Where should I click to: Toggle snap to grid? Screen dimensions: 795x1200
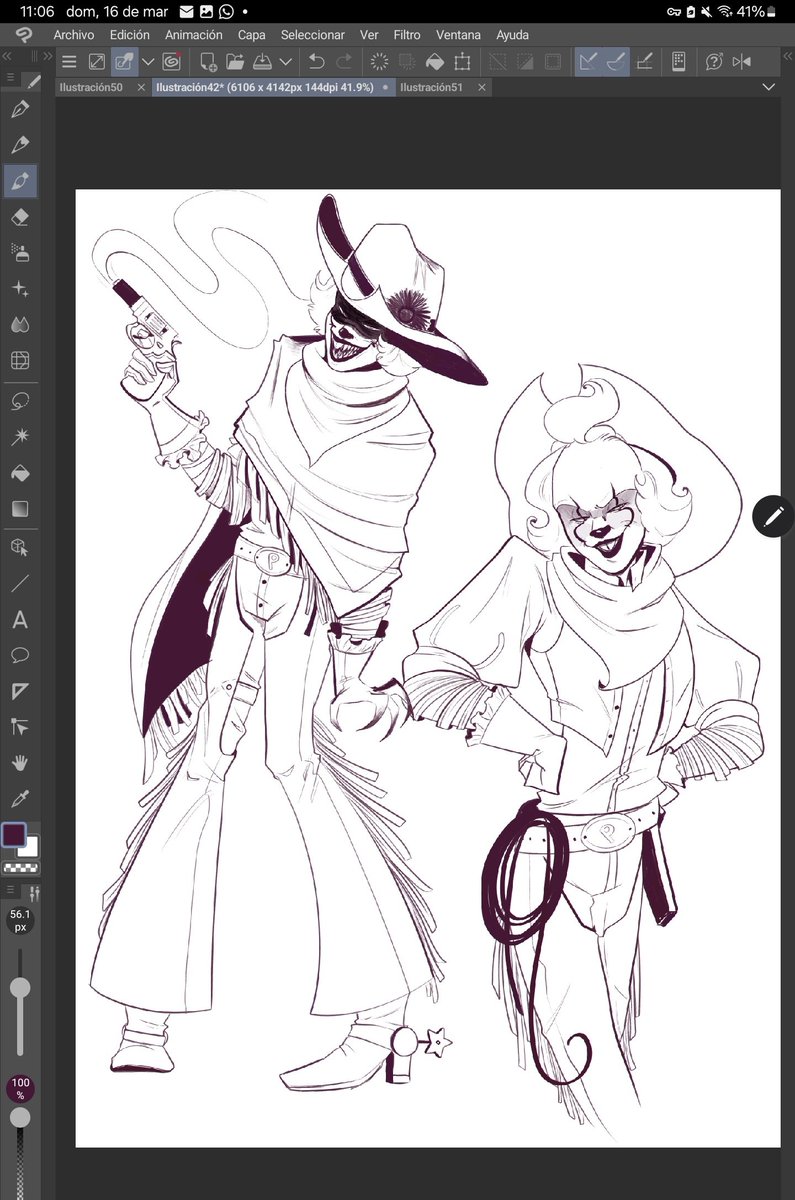[x=645, y=62]
